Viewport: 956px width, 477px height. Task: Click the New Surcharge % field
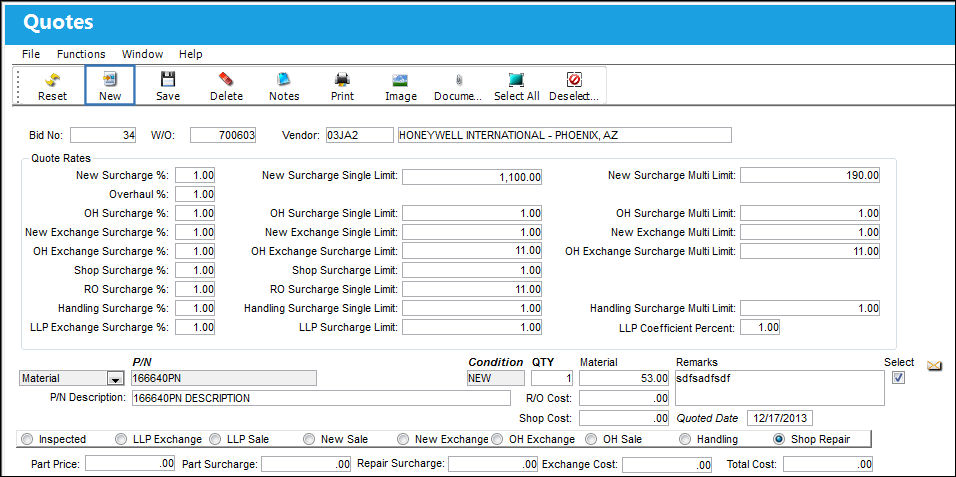pyautogui.click(x=195, y=176)
